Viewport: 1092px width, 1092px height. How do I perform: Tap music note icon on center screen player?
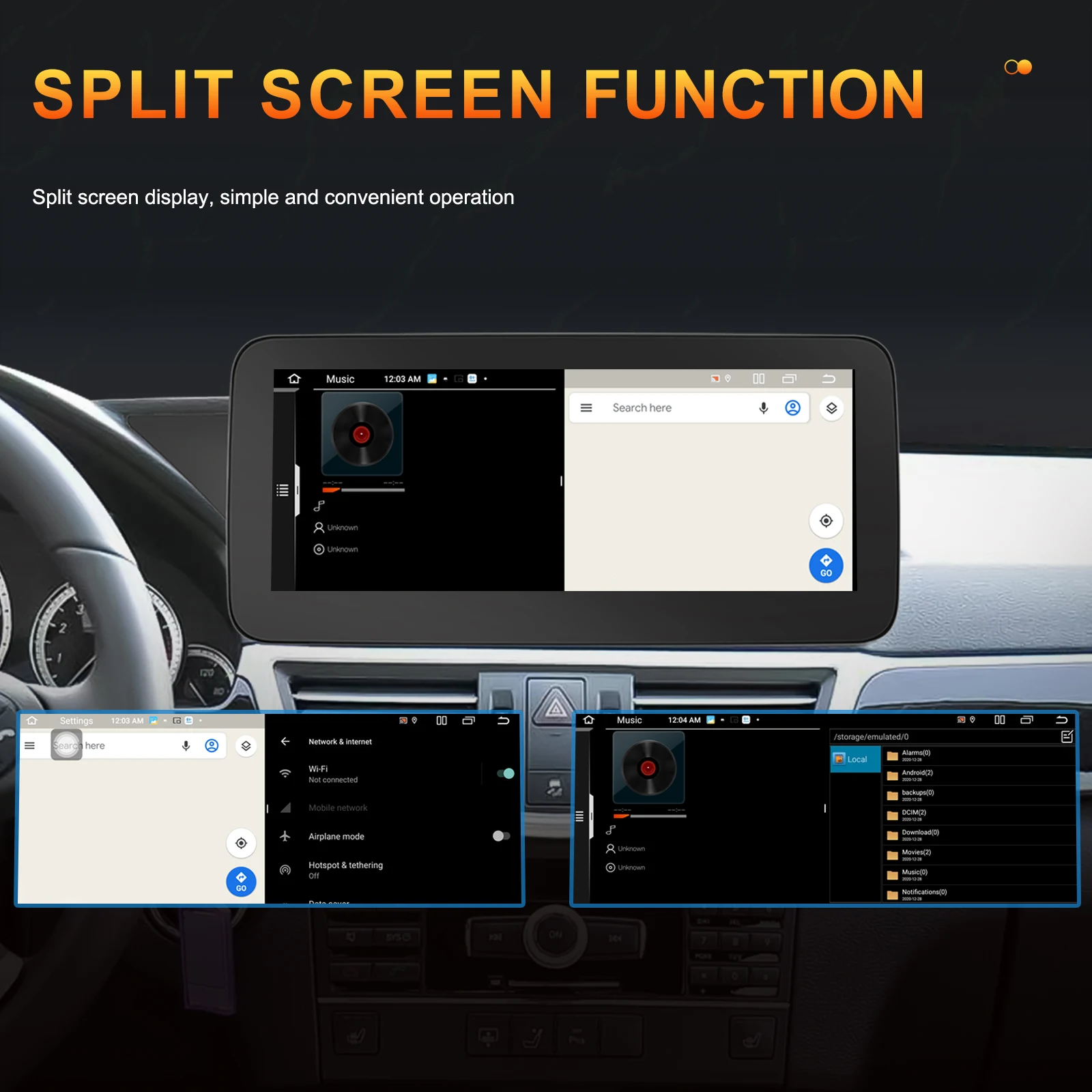point(319,506)
